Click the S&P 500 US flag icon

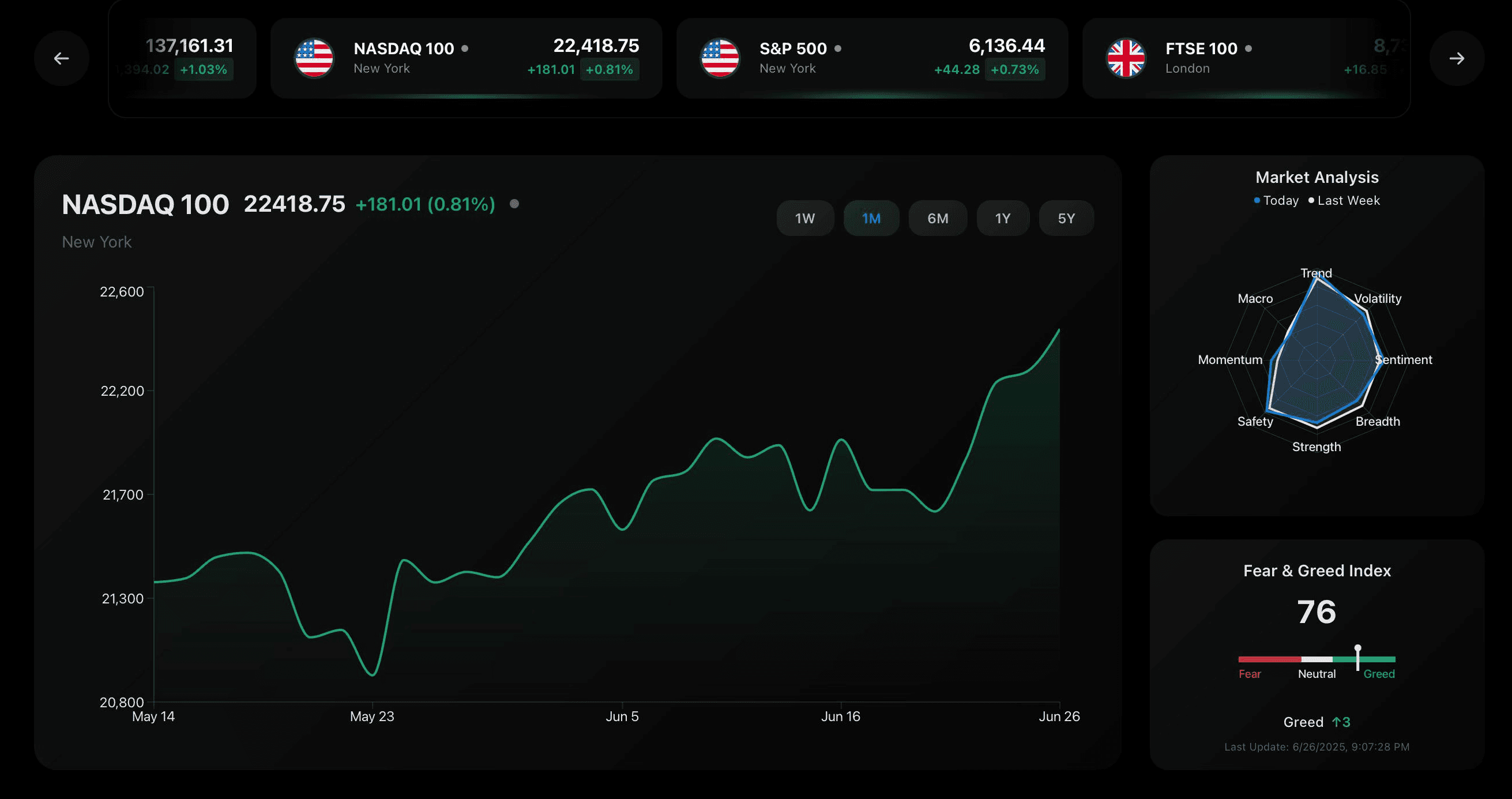[x=720, y=58]
